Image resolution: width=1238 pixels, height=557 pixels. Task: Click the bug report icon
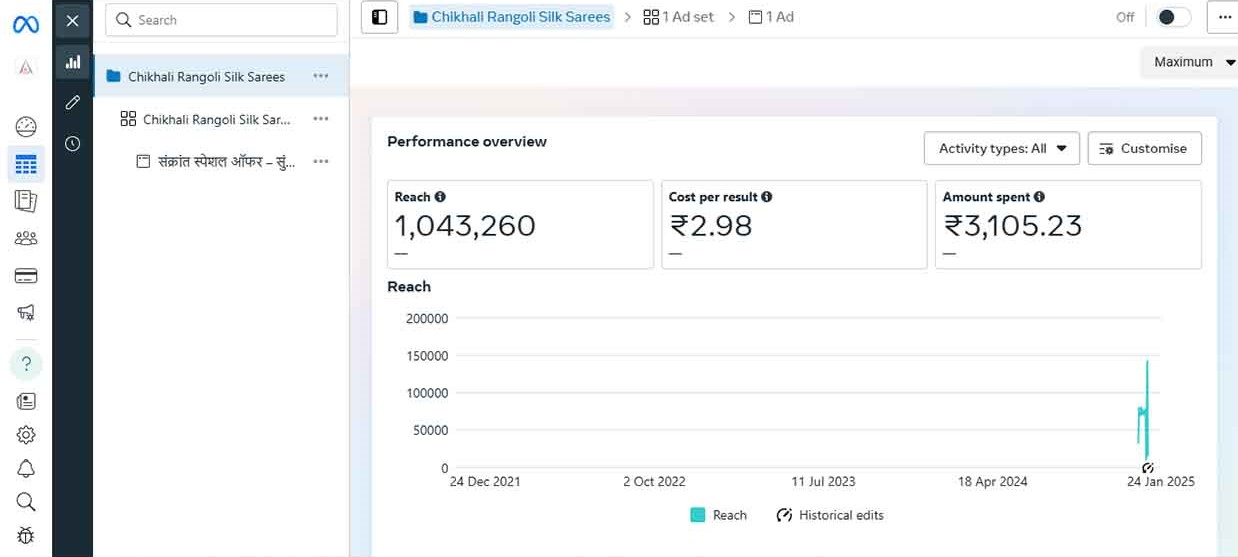[26, 536]
